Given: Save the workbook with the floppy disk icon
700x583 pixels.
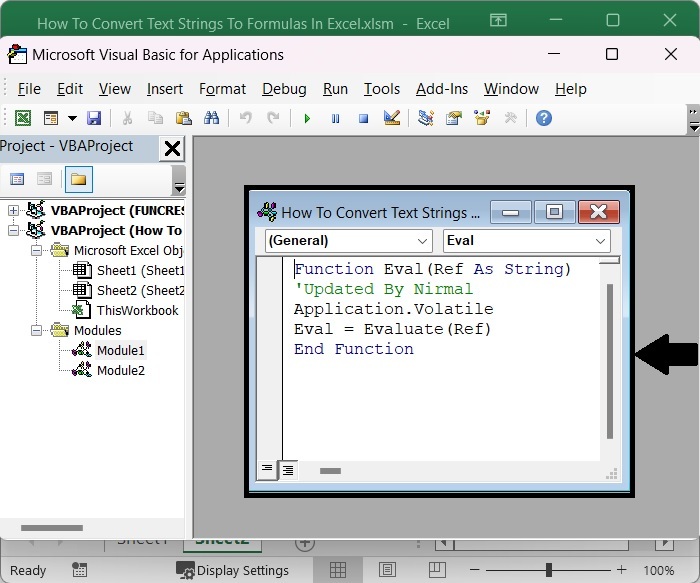Looking at the screenshot, I should (94, 118).
